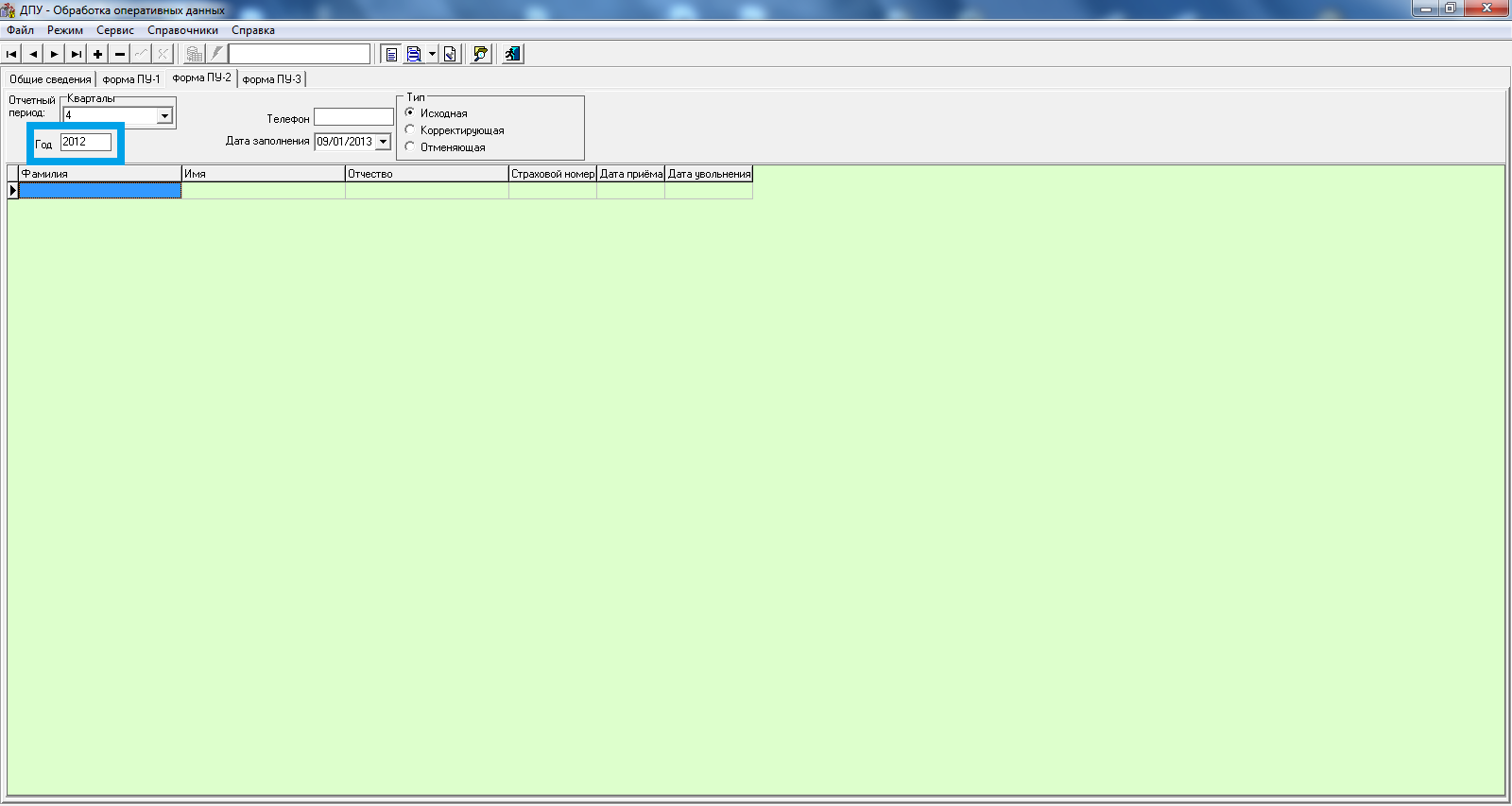
Task: Click the greyed-out cancel edit X
Action: point(163,54)
